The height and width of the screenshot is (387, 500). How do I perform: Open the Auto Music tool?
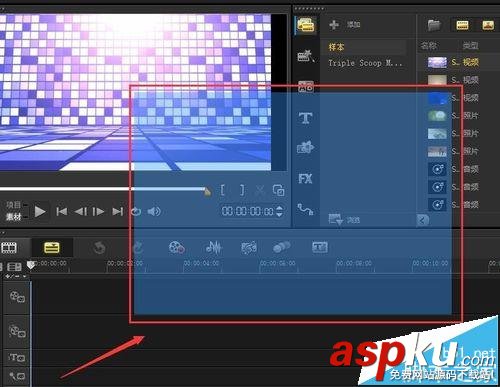tap(249, 248)
